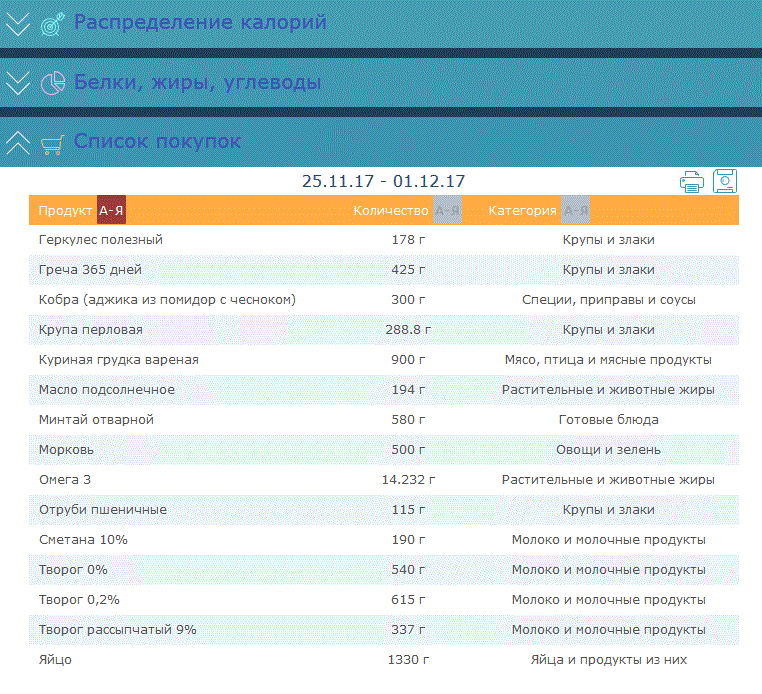762x694 pixels.
Task: Click the shopping cart icon beside Список покупок
Action: tap(52, 144)
